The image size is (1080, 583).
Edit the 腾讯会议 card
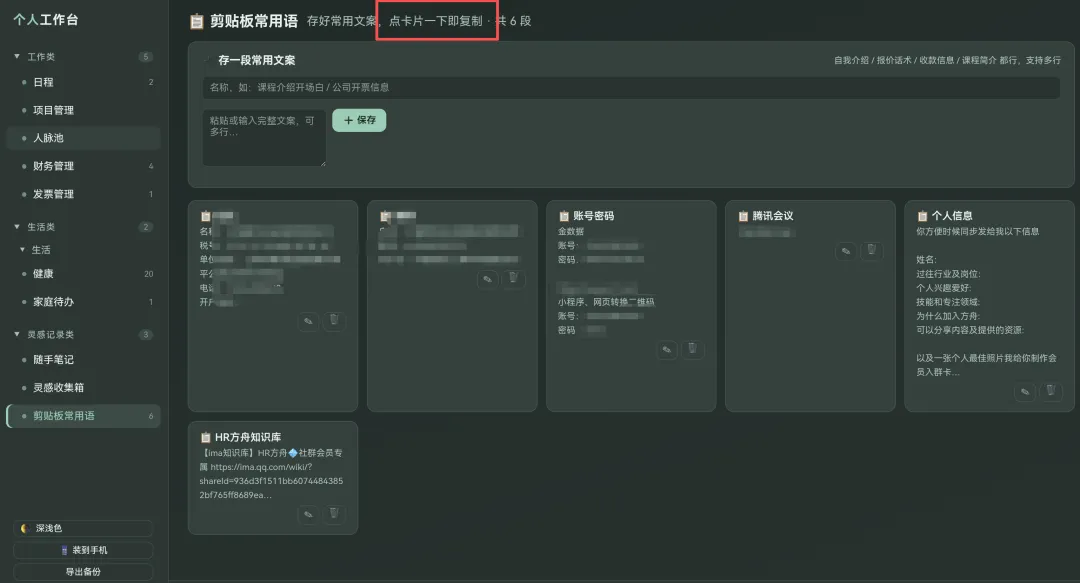point(846,251)
